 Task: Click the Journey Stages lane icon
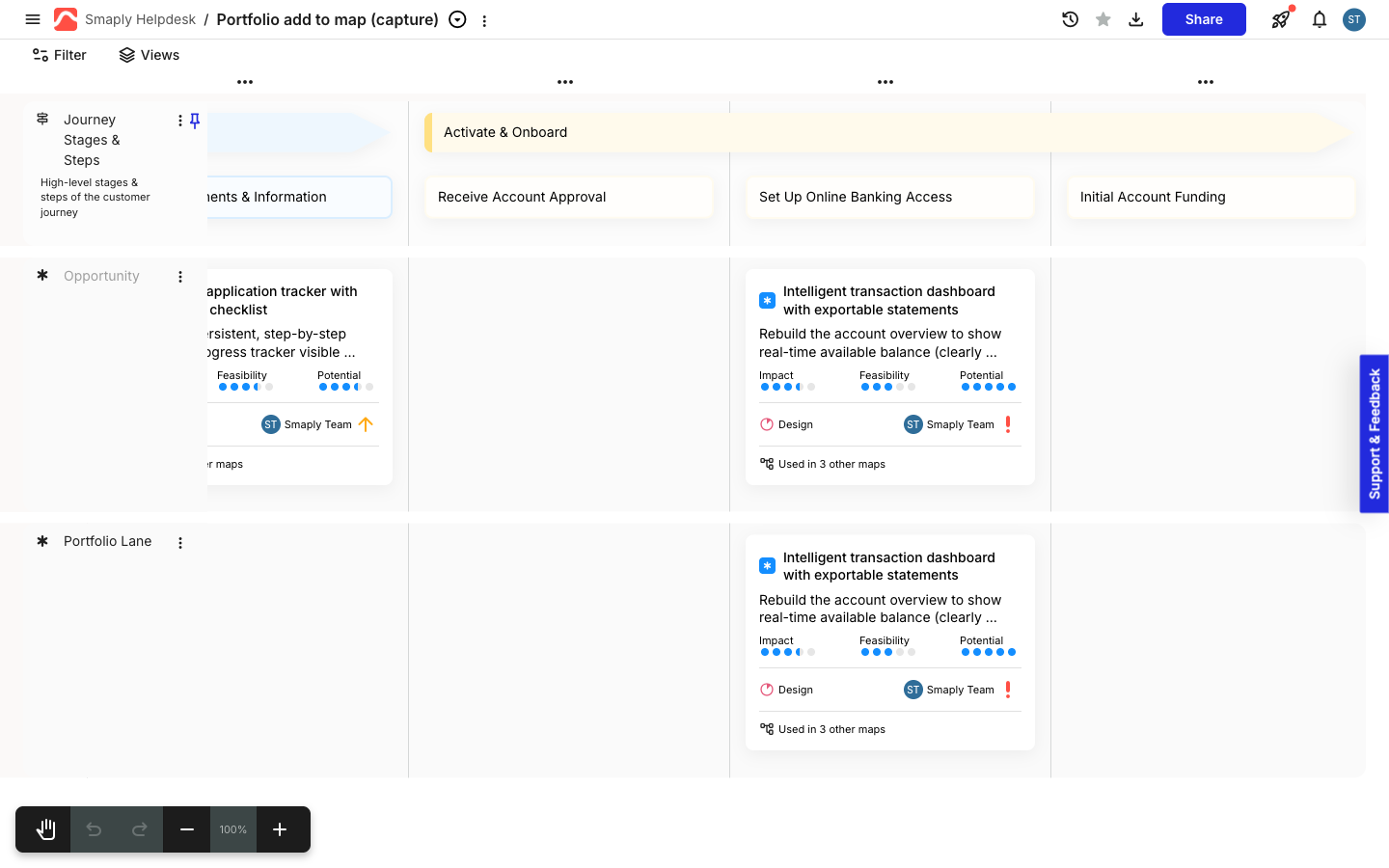(x=42, y=119)
